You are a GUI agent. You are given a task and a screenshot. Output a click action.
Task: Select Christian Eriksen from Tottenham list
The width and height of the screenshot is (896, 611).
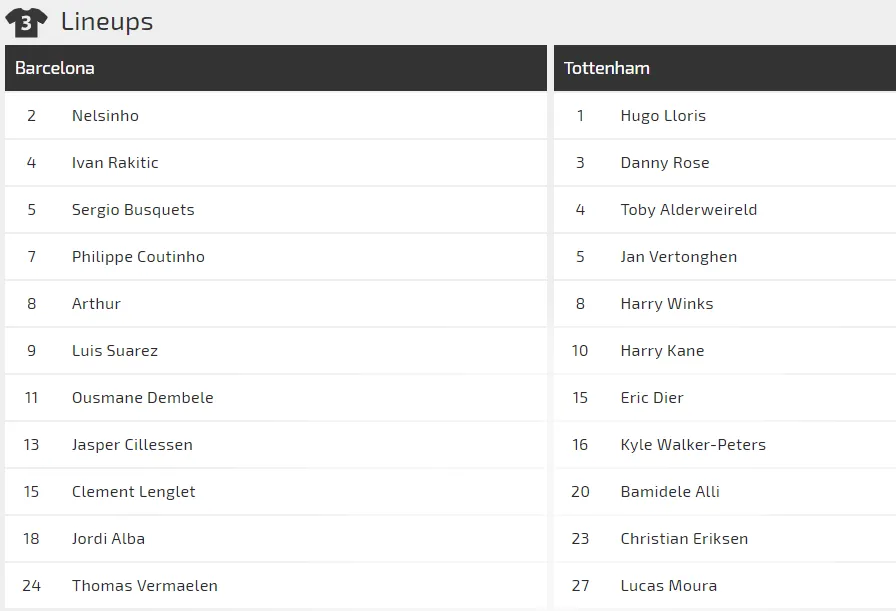(x=684, y=539)
